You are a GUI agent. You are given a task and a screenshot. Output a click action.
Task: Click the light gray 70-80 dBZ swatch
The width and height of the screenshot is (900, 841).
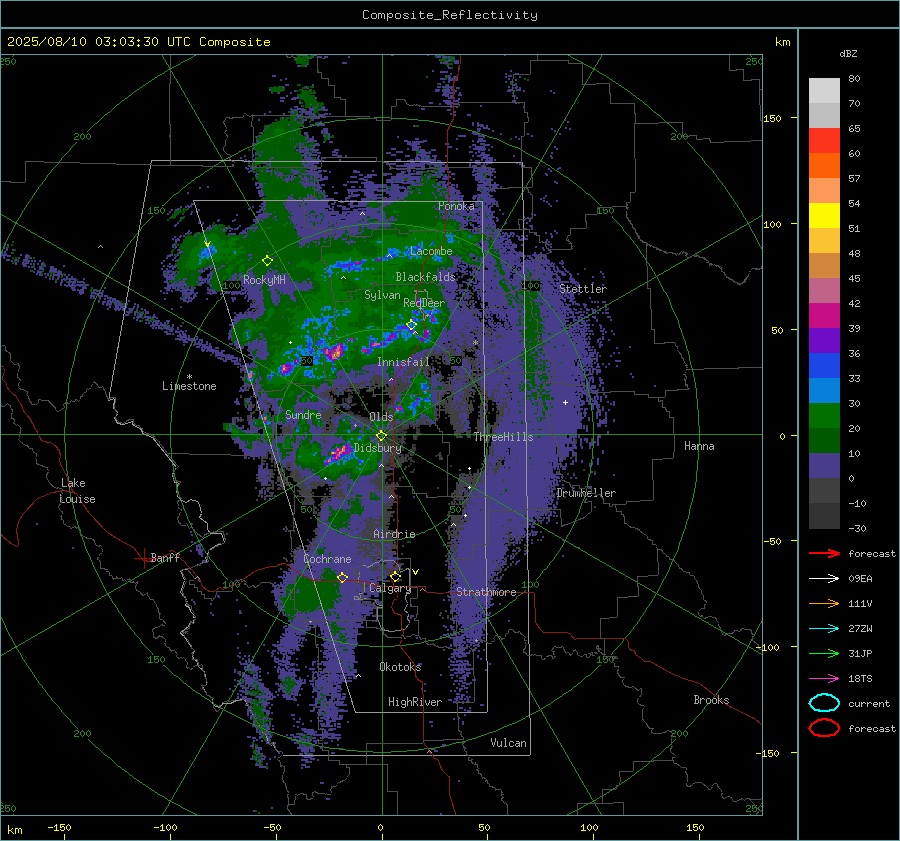point(824,90)
